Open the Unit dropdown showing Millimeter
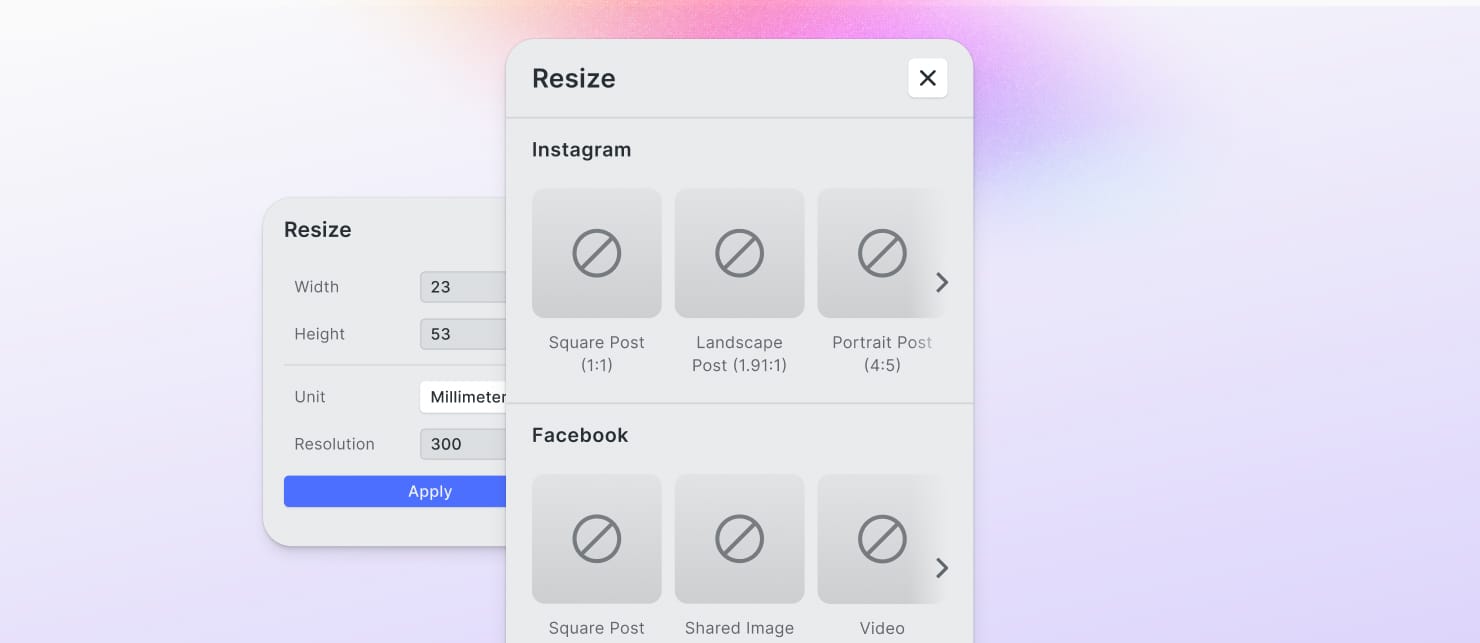 click(463, 397)
